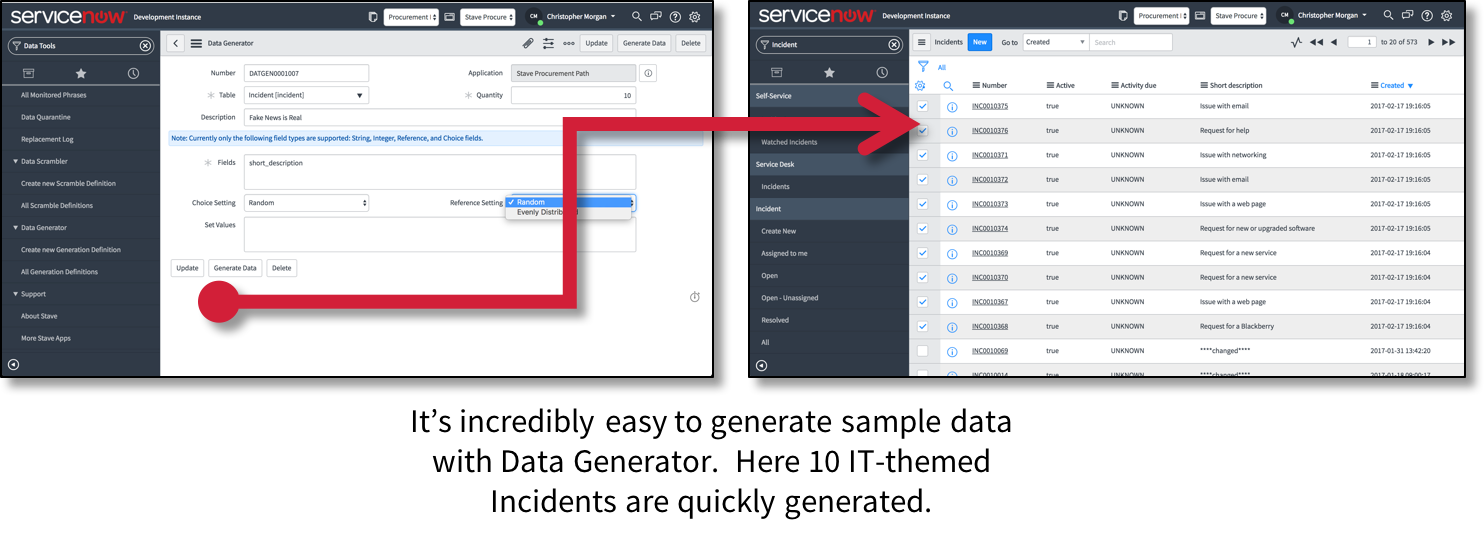Screen dimensions: 1484x541
Task: Uncheck the checkbox for INC0010369
Action: click(x=923, y=253)
